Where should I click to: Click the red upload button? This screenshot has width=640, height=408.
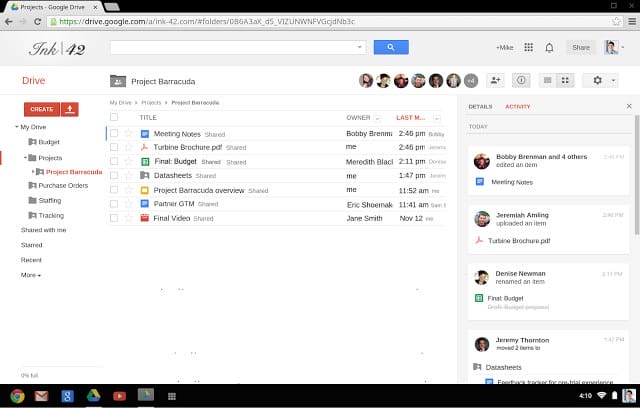click(x=69, y=109)
